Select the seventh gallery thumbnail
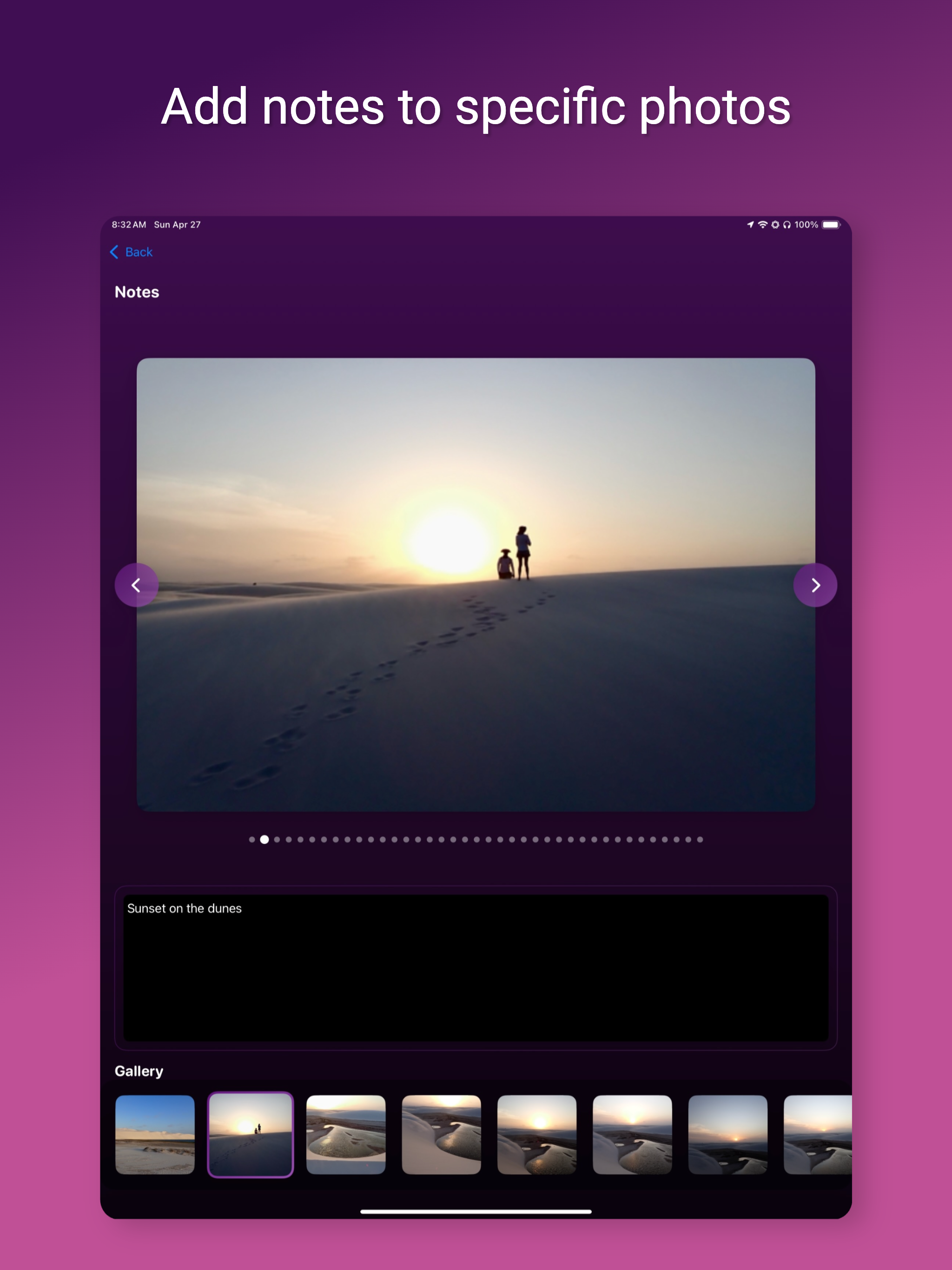The height and width of the screenshot is (1270, 952). pyautogui.click(x=728, y=1135)
